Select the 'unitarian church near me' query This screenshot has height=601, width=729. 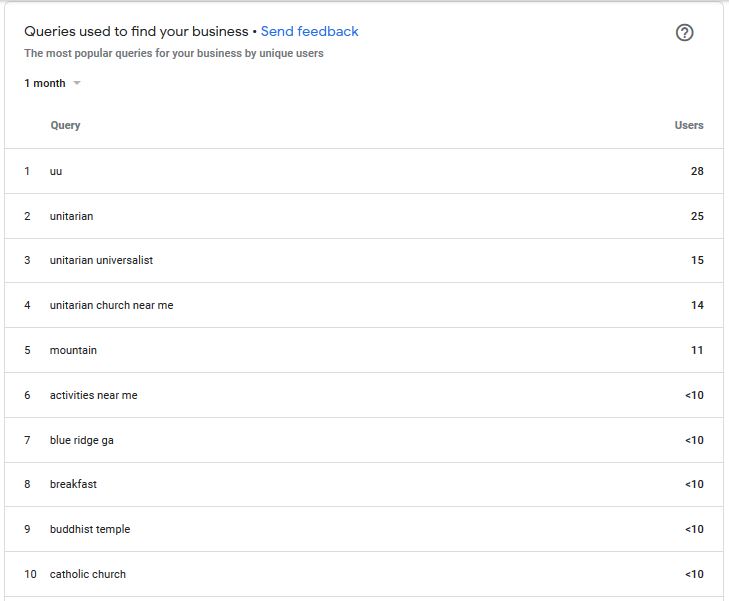[x=111, y=305]
